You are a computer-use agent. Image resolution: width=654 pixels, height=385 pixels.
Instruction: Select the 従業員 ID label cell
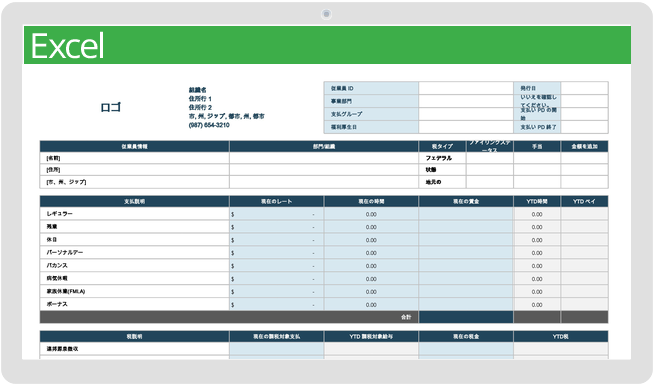(371, 88)
